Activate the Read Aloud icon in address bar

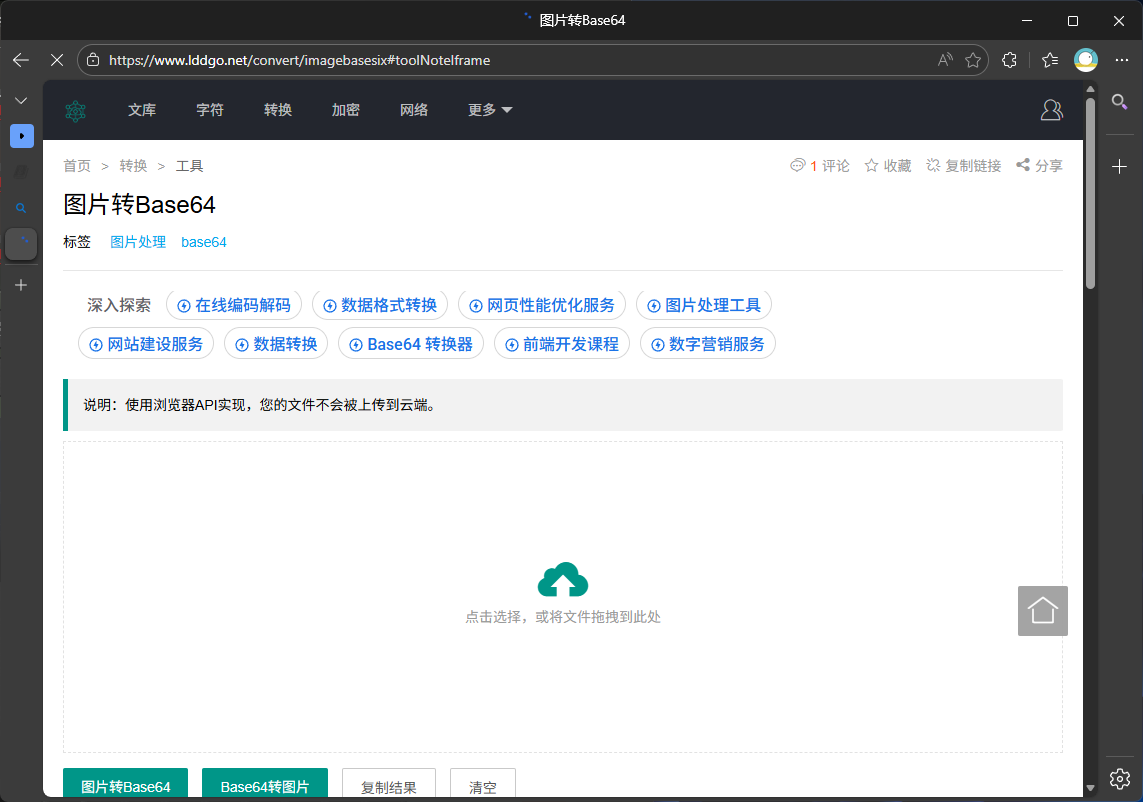click(945, 60)
